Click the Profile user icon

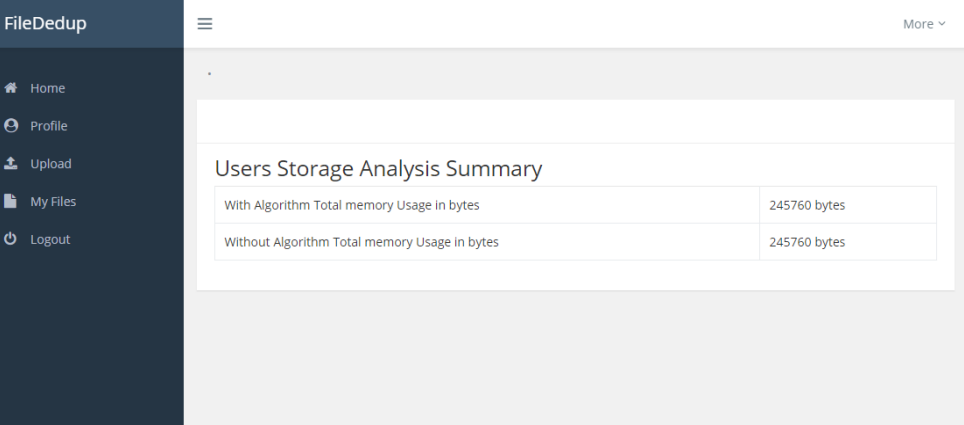pyautogui.click(x=11, y=126)
